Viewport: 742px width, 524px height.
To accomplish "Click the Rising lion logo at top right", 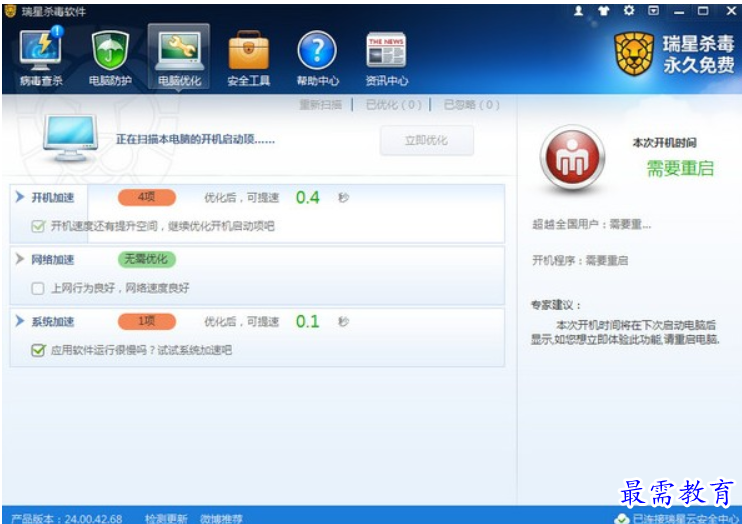I will click(634, 54).
